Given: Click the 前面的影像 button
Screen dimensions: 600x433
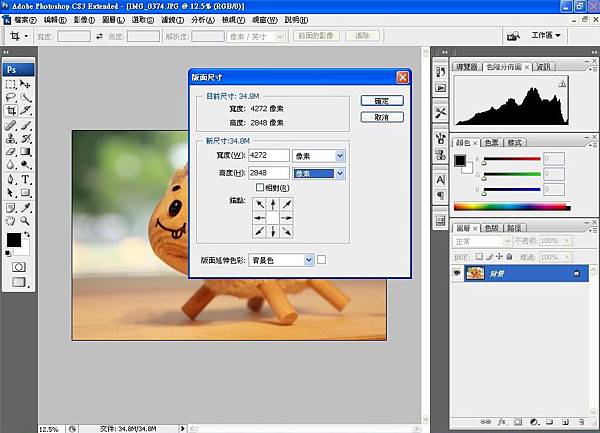Looking at the screenshot, I should tap(316, 36).
